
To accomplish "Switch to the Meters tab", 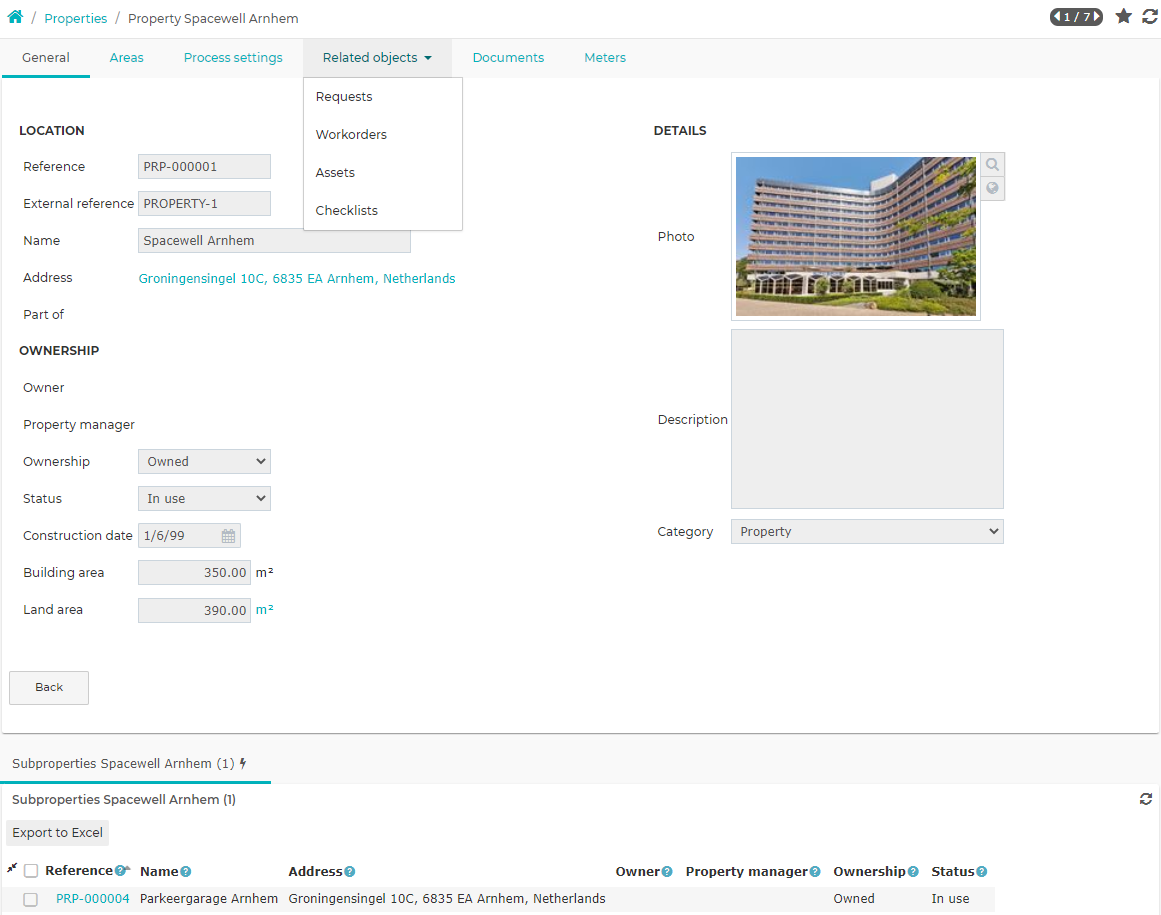I will pyautogui.click(x=605, y=58).
